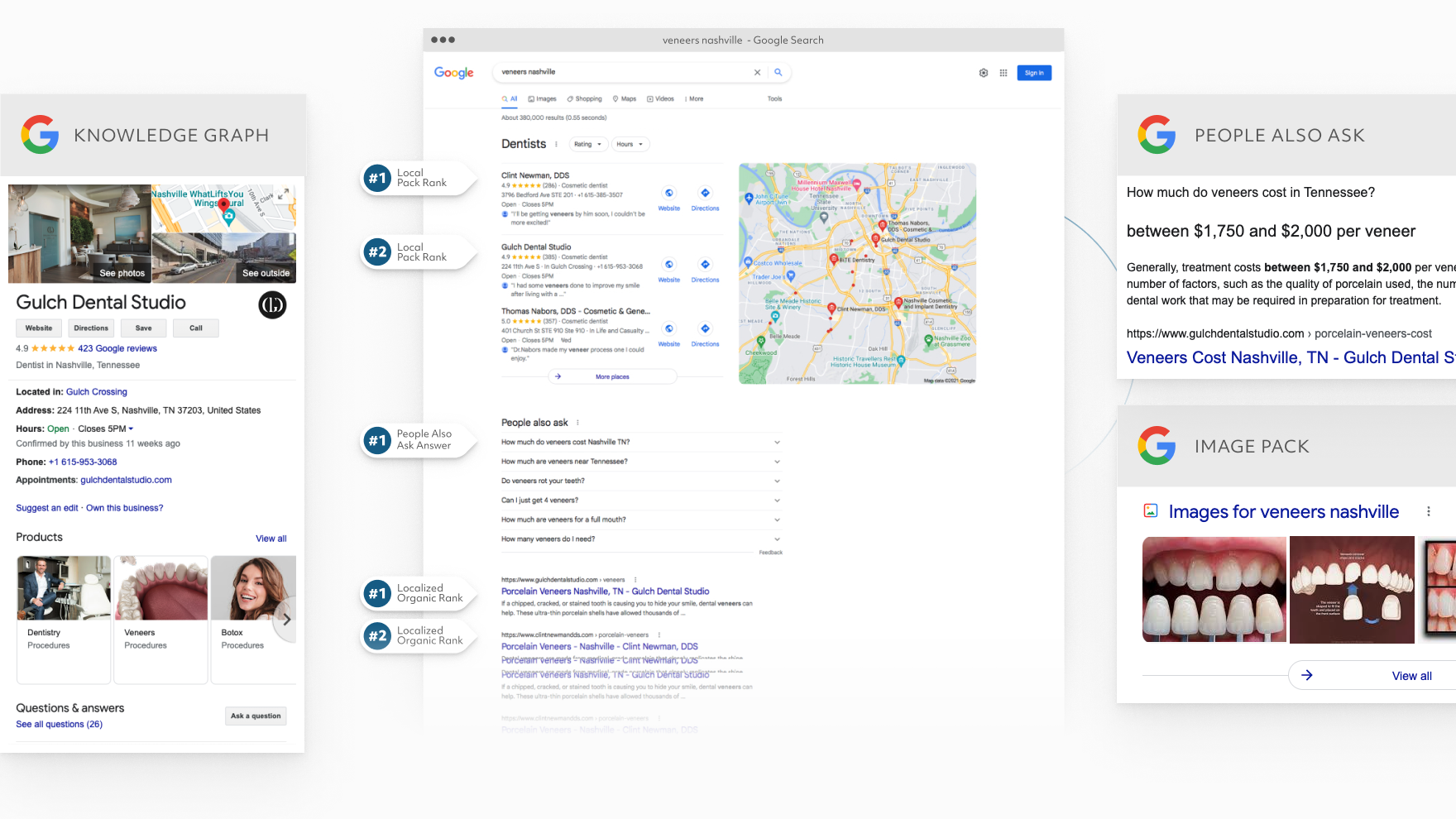Expand the map with the fullscreen arrows icon
Viewport: 1456px width, 819px height.
(283, 194)
